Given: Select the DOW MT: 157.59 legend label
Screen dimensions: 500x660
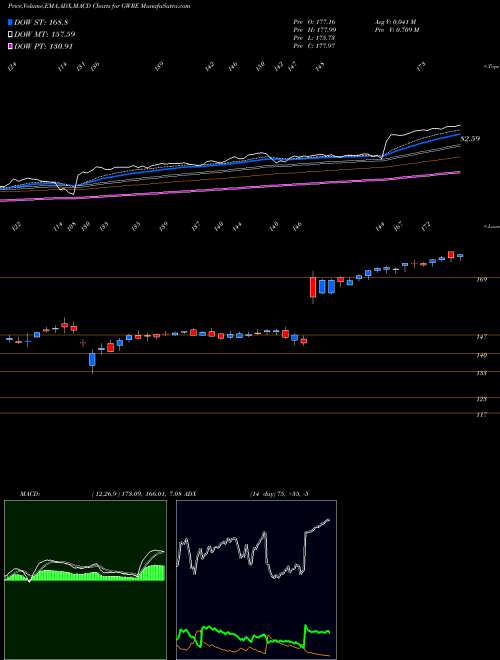Looking at the screenshot, I should pos(45,34).
